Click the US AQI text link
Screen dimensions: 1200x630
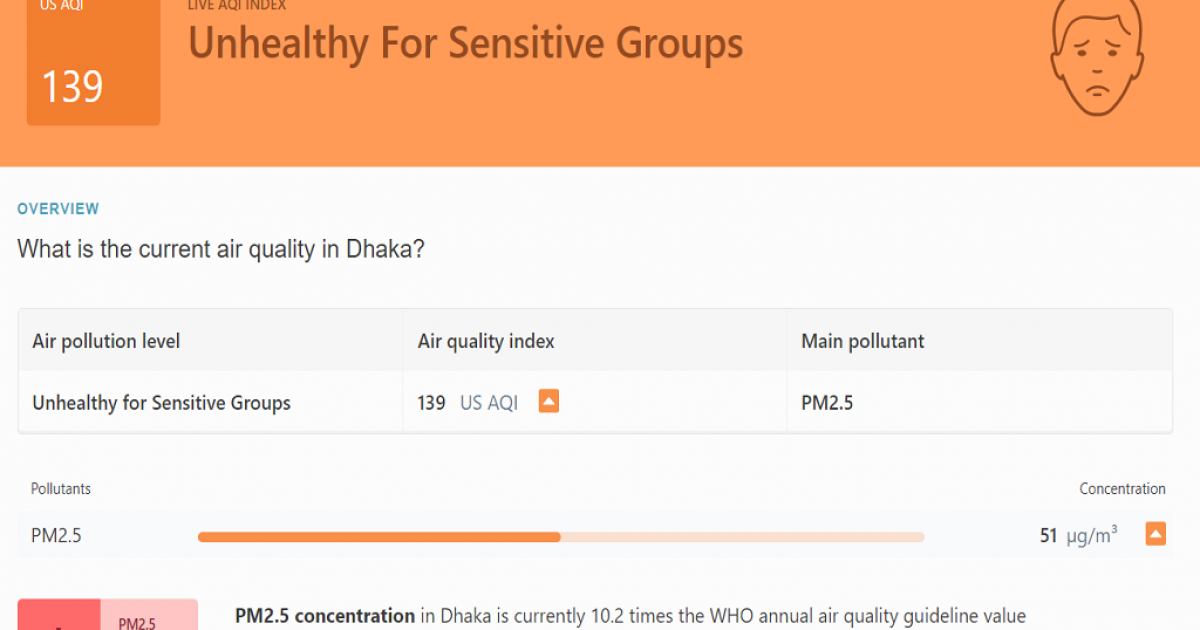(490, 402)
